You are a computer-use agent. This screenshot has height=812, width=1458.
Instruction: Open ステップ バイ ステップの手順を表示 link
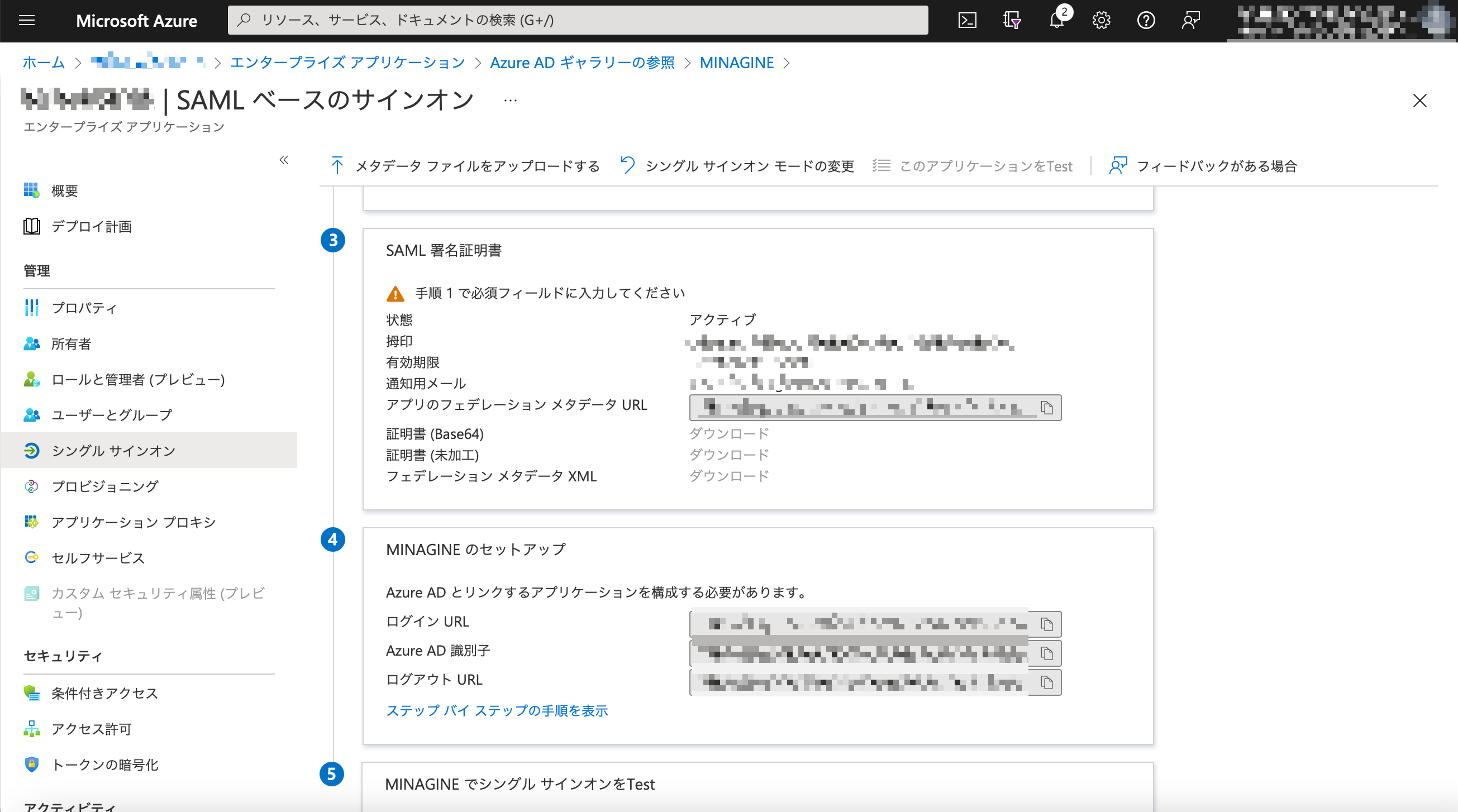(x=497, y=711)
